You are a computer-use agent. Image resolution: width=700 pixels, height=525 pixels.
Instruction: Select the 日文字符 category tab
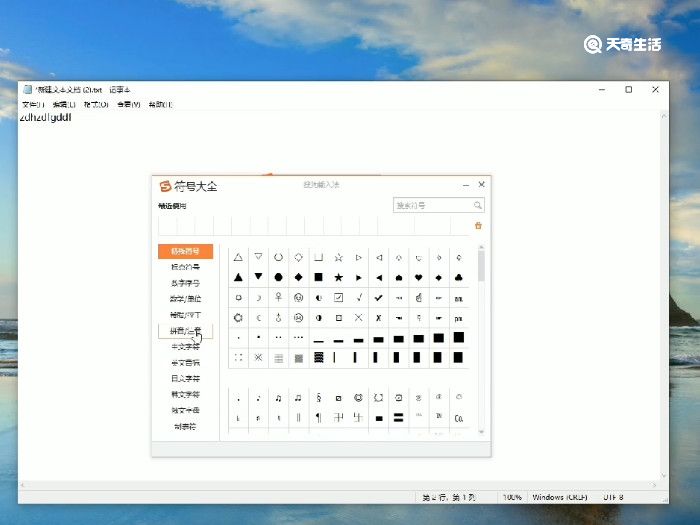tap(185, 379)
